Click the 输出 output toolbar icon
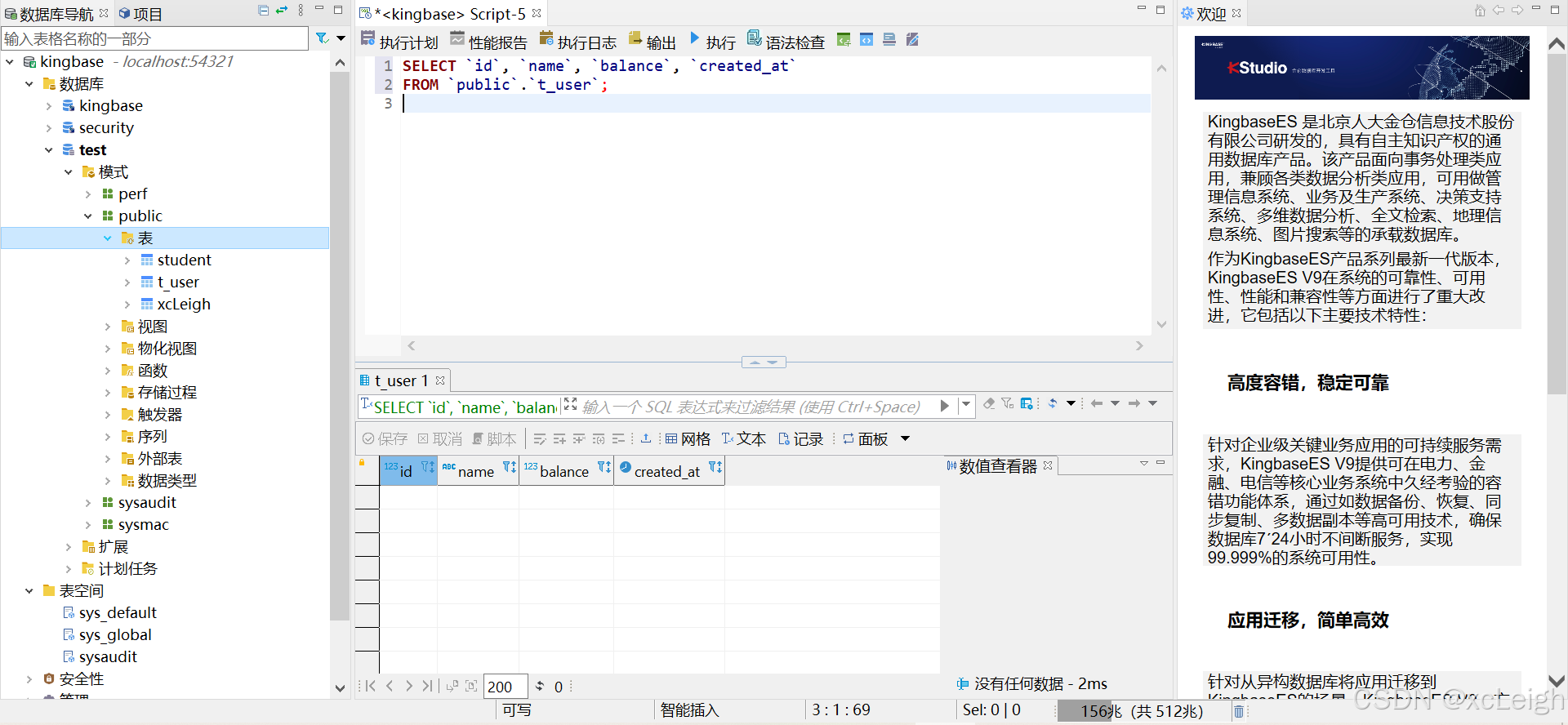 [x=652, y=41]
